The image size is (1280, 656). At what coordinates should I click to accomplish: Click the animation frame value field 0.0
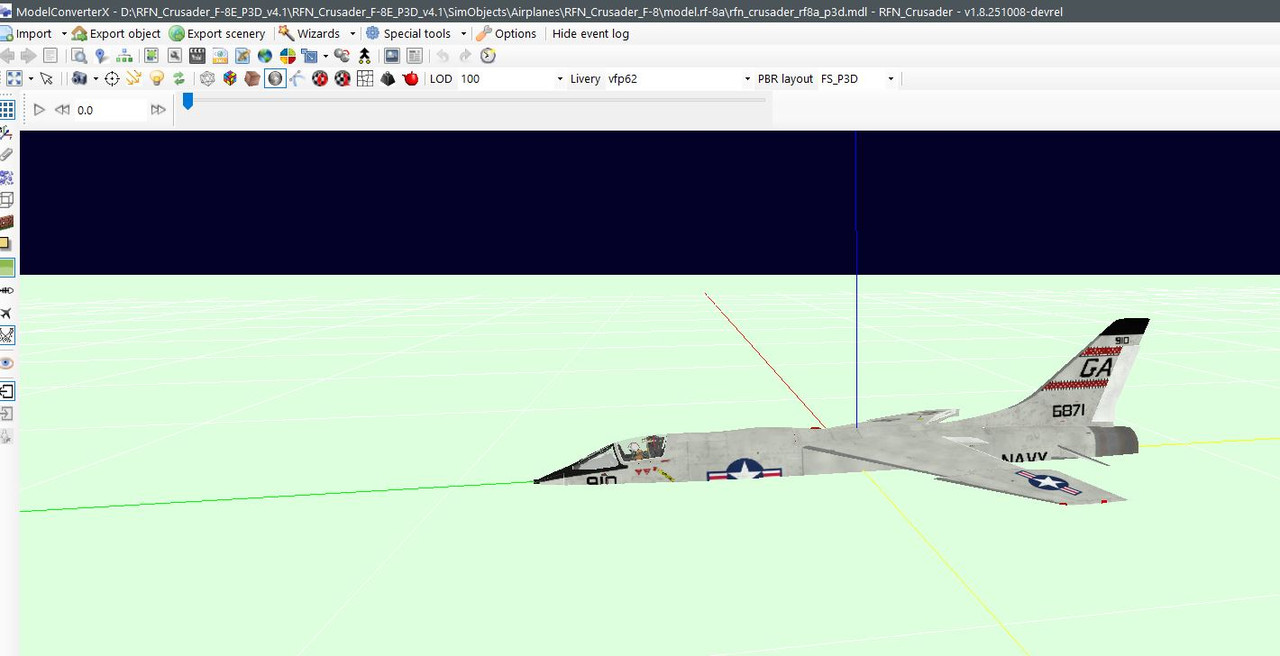110,110
